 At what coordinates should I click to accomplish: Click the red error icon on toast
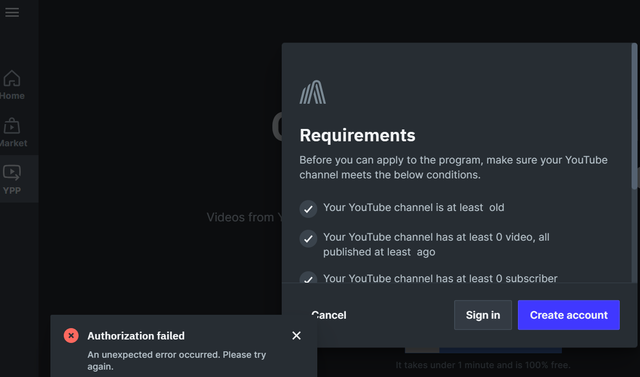tap(71, 335)
